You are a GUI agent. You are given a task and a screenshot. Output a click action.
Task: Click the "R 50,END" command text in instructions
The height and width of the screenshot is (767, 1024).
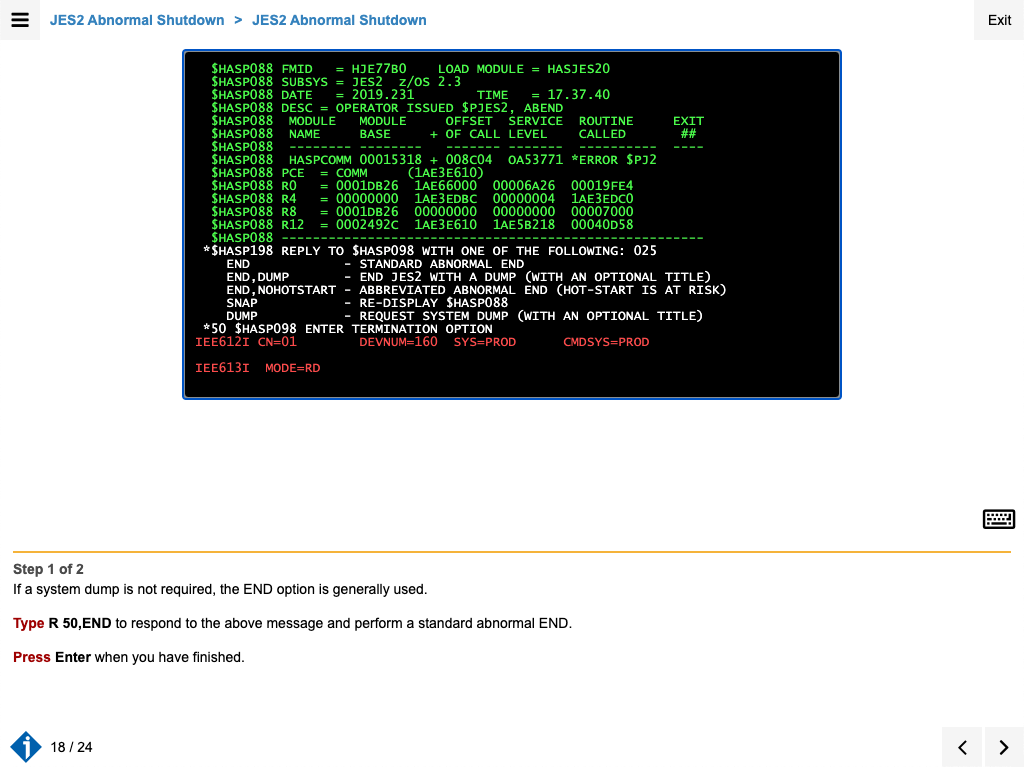80,623
